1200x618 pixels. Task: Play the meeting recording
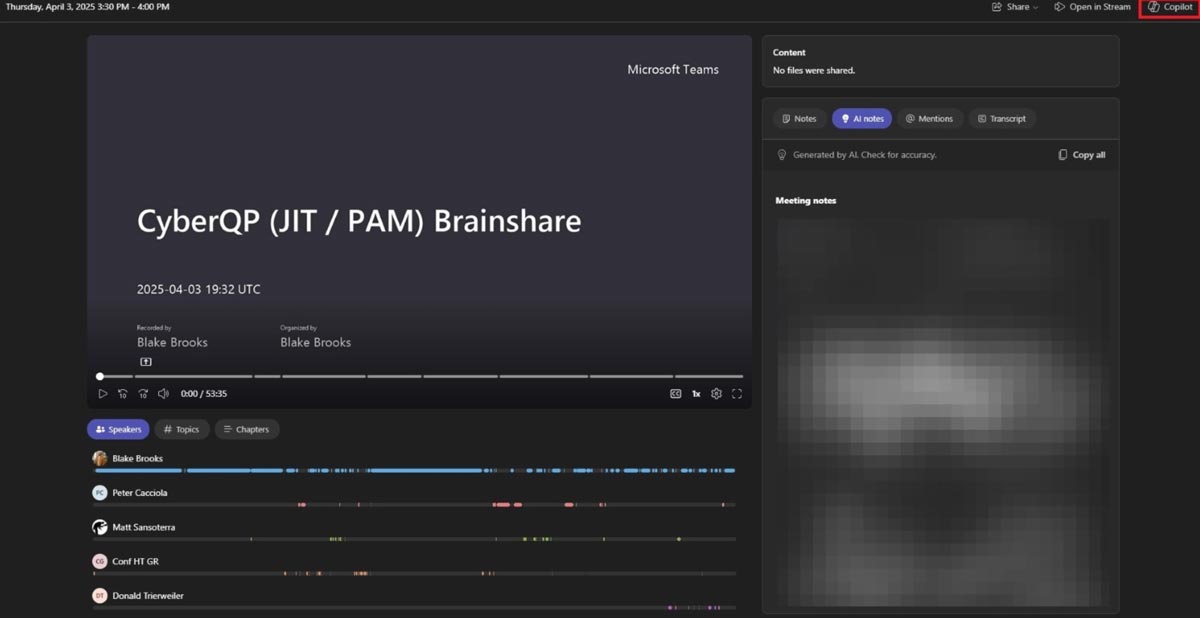pyautogui.click(x=102, y=394)
